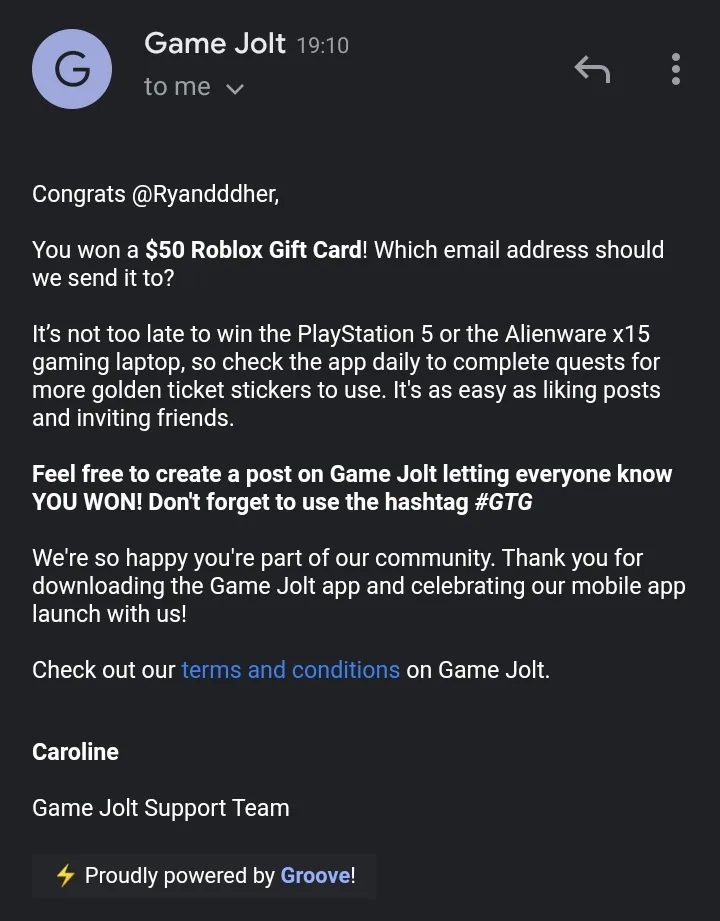Image resolution: width=720 pixels, height=921 pixels.
Task: Click the Caroline signature name
Action: pyautogui.click(x=76, y=752)
